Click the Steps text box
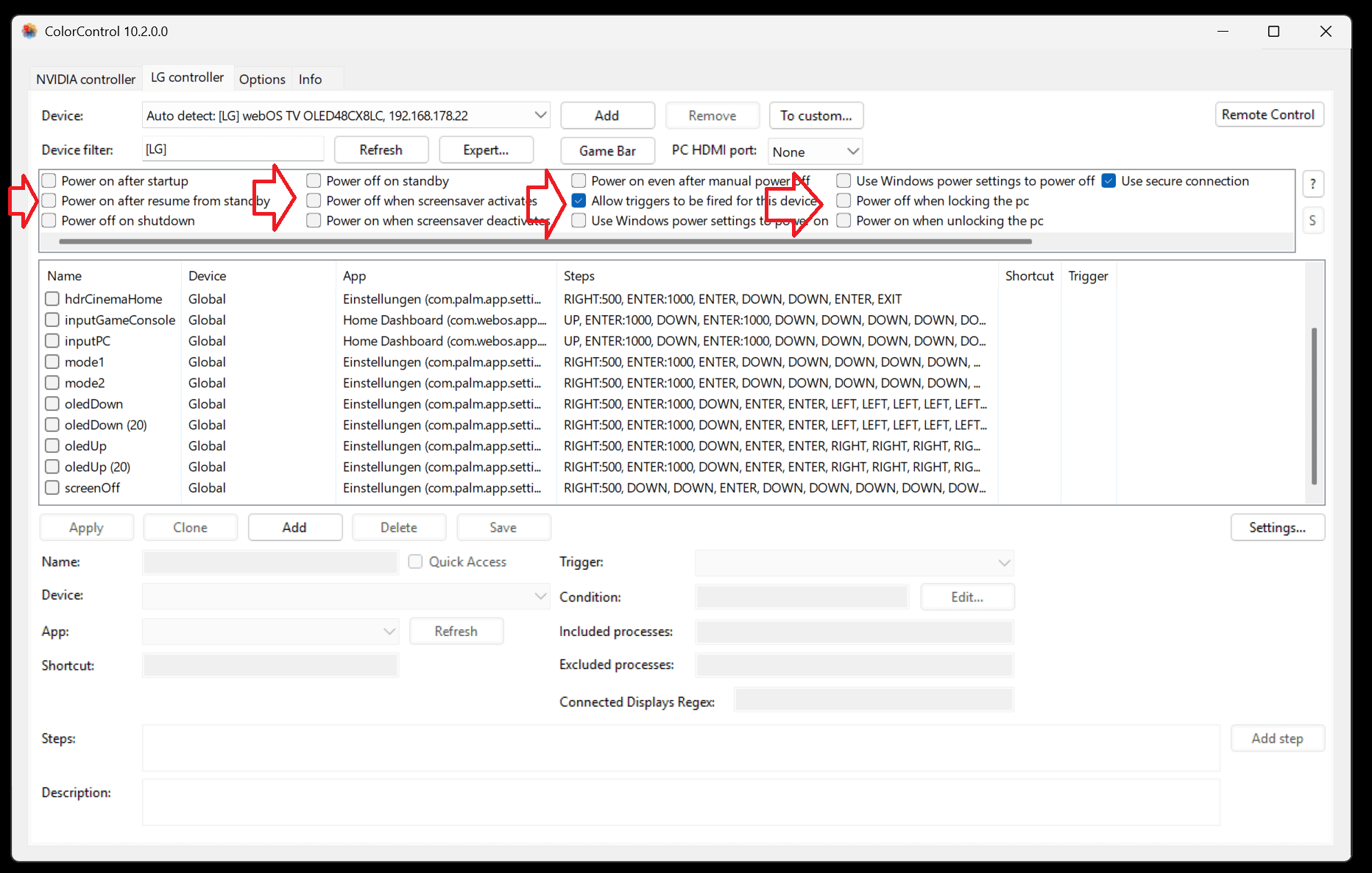 coord(681,748)
